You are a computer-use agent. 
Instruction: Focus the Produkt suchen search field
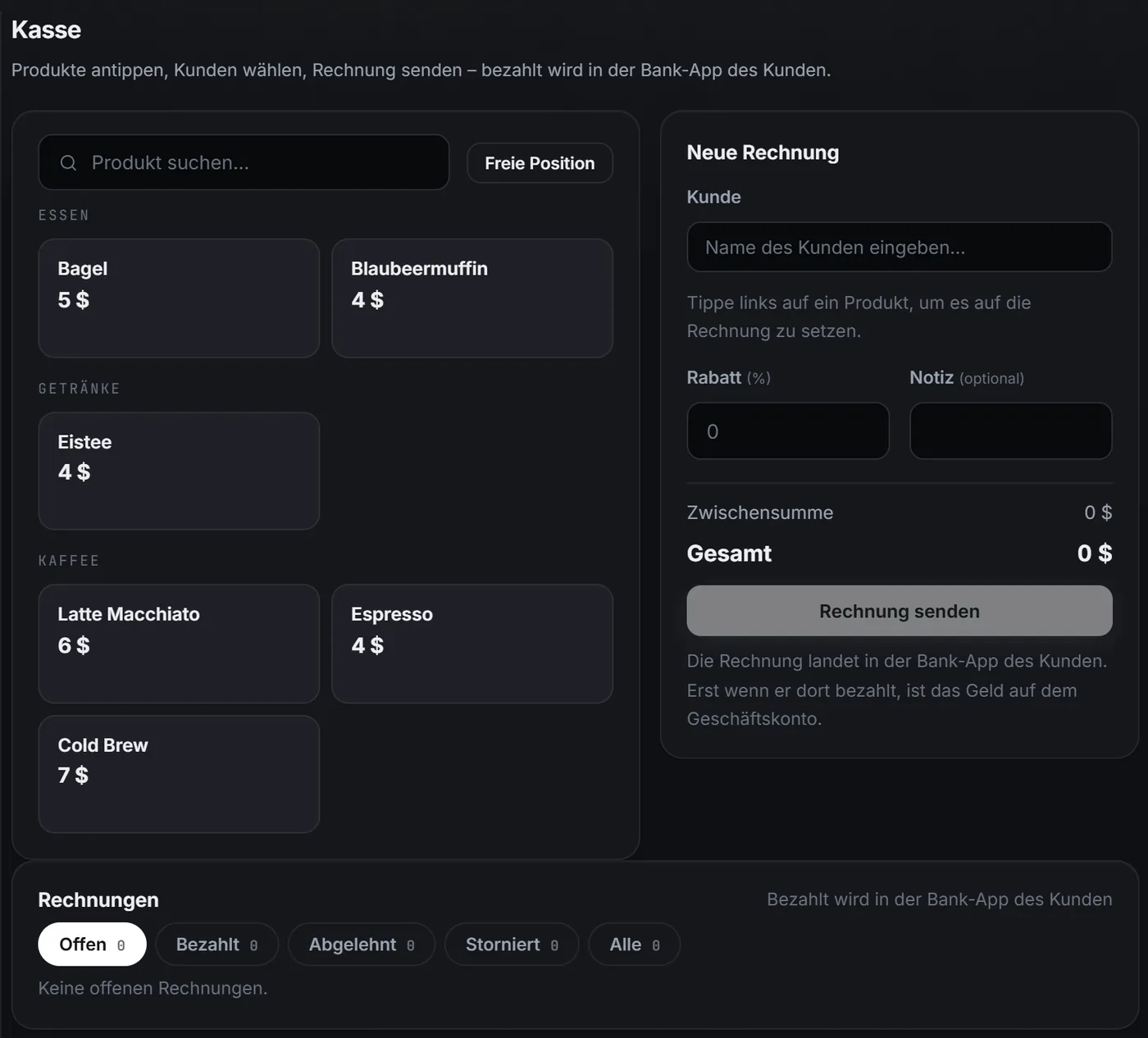[244, 162]
